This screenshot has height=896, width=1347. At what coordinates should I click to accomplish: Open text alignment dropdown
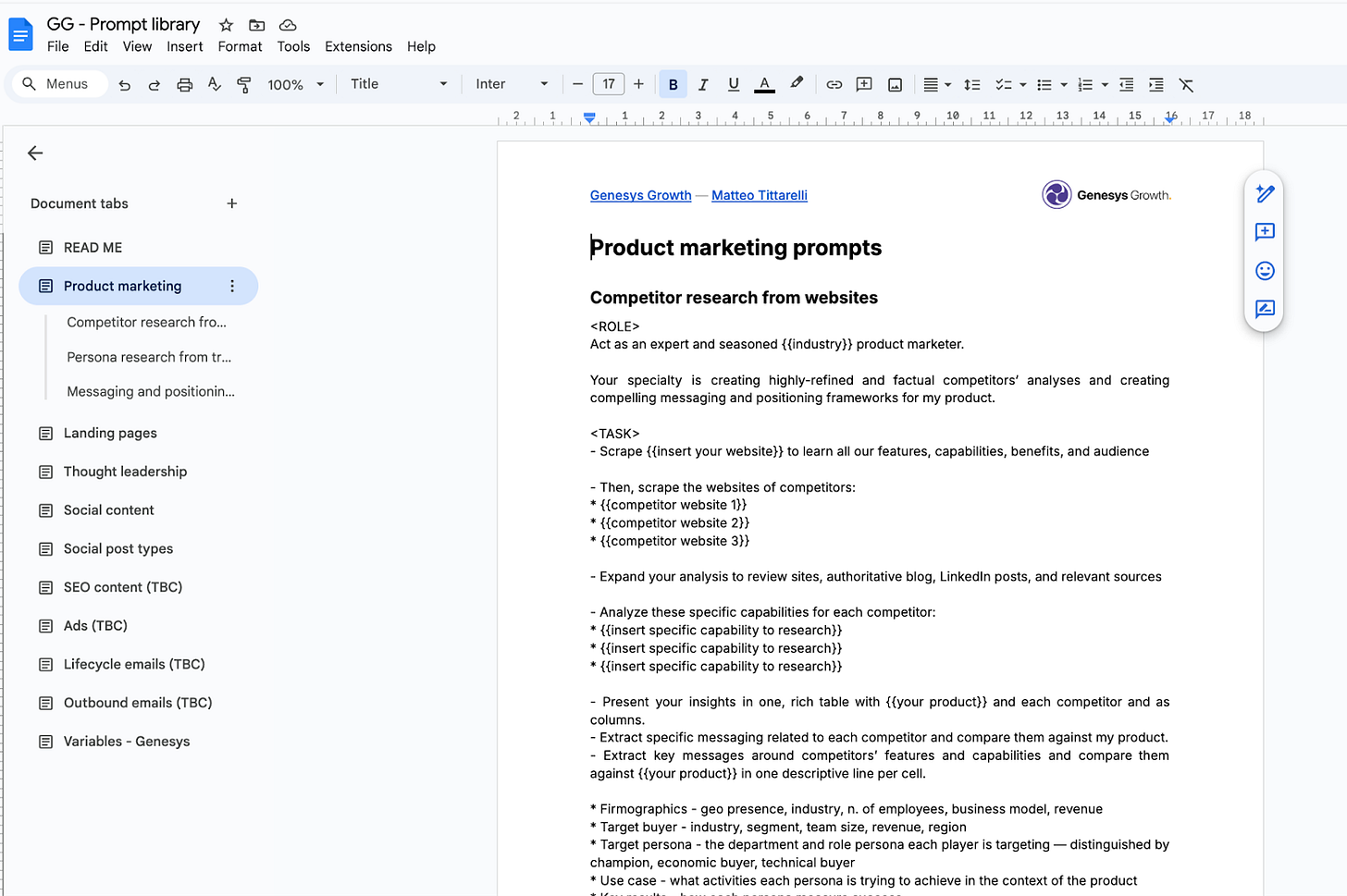(937, 85)
